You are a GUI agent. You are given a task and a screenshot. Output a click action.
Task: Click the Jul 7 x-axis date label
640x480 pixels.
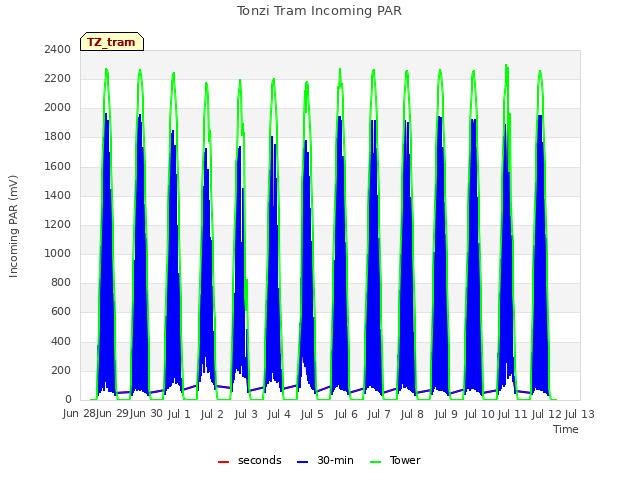tap(379, 414)
